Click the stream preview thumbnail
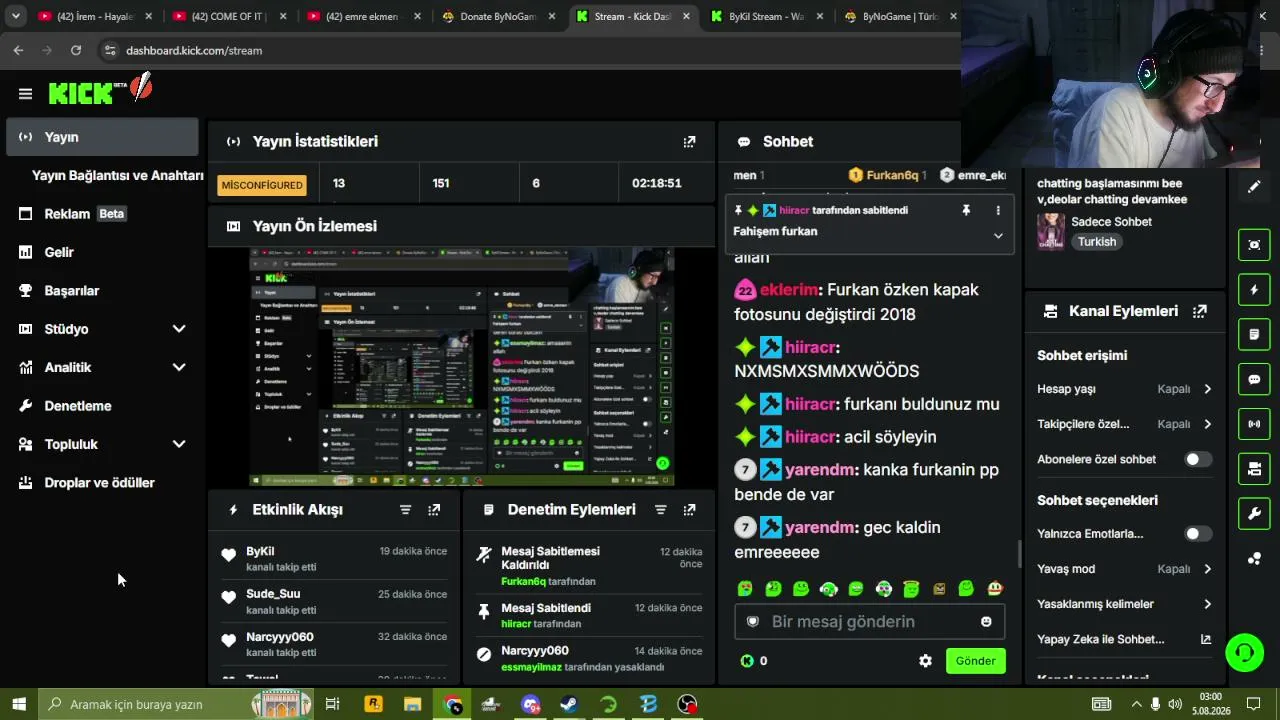Screen dimensions: 1280x720 click(462, 367)
